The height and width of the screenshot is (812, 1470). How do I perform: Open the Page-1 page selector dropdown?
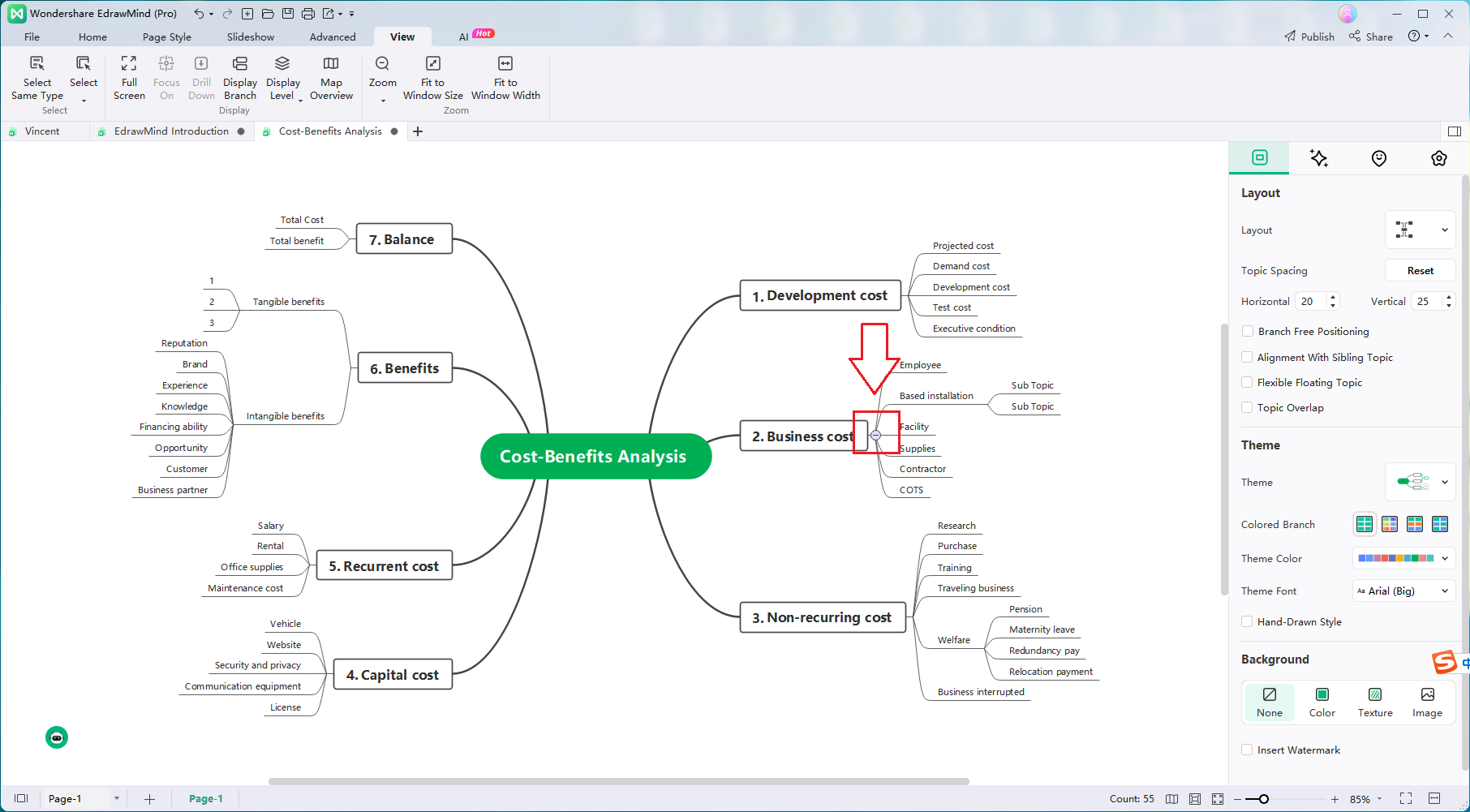click(117, 799)
